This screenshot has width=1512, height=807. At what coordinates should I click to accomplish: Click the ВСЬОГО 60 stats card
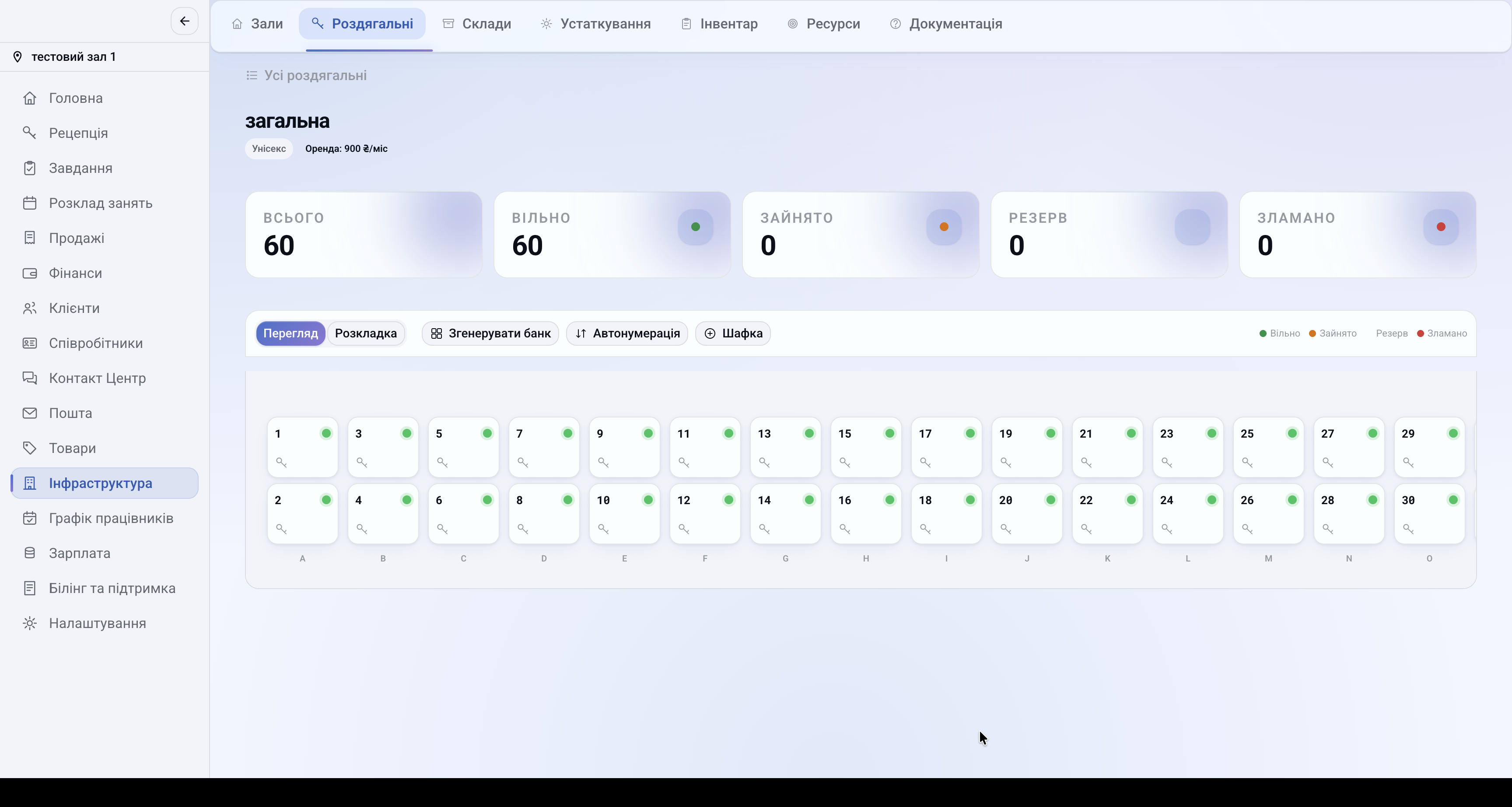(x=364, y=234)
